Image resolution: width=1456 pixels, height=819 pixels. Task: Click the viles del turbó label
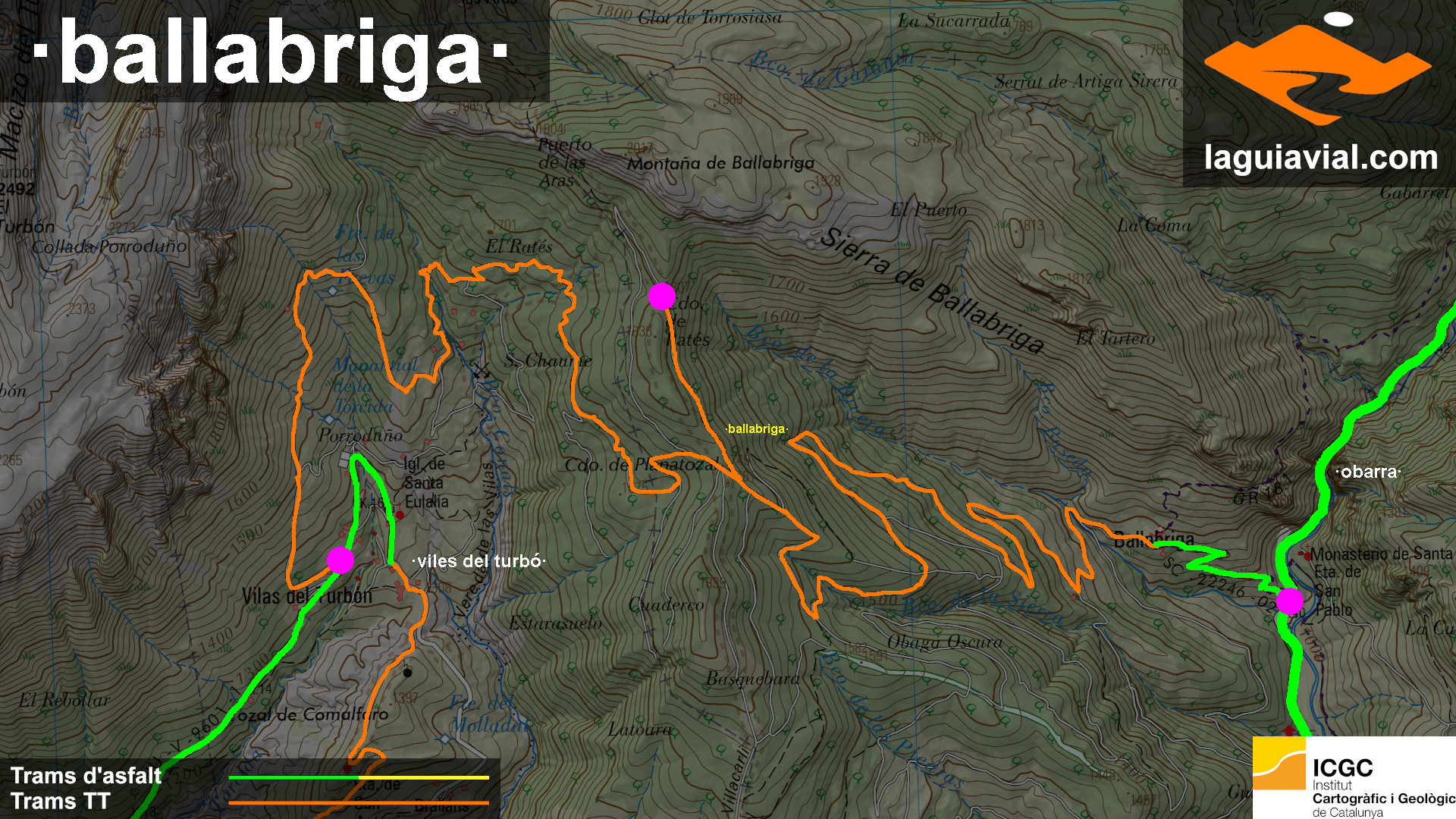479,561
